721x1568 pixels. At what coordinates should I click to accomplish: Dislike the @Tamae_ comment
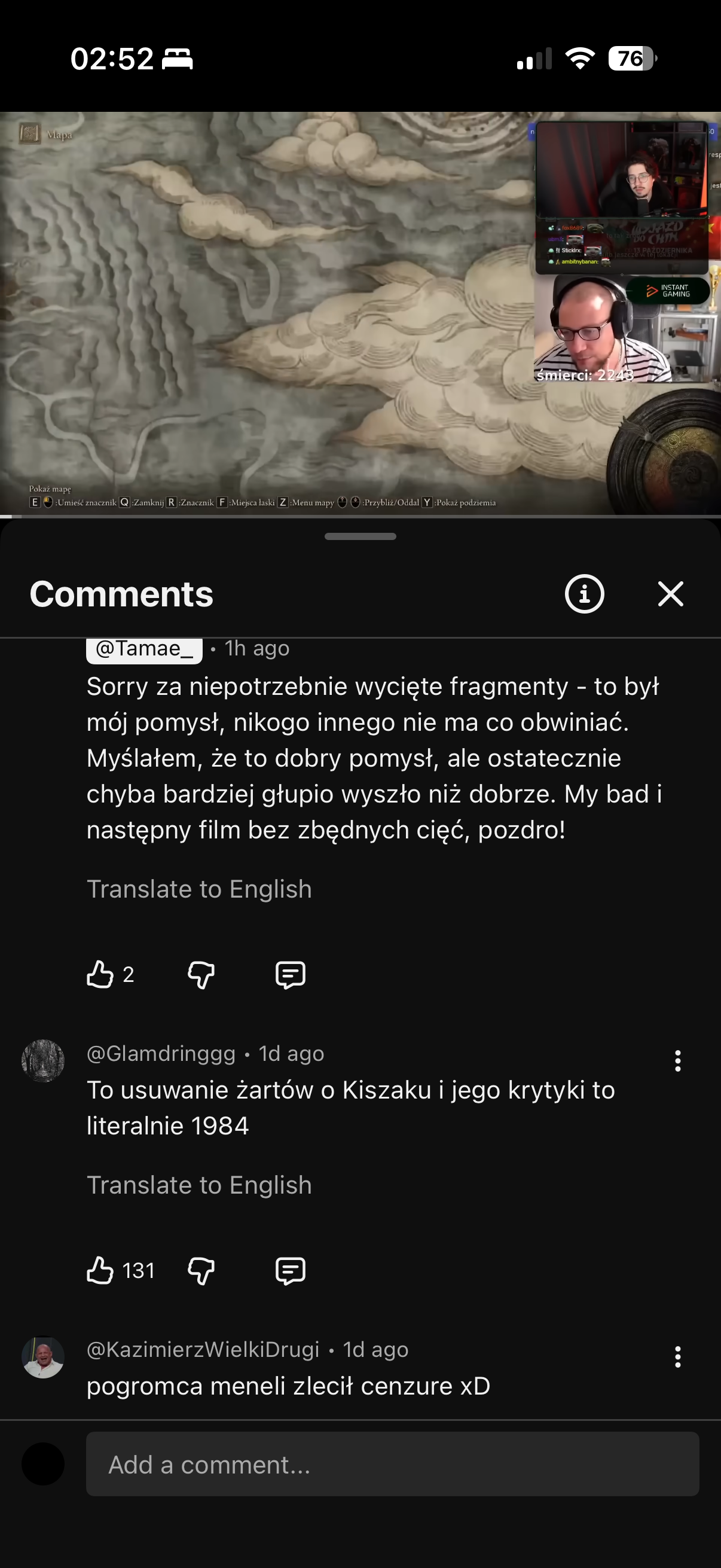click(201, 974)
